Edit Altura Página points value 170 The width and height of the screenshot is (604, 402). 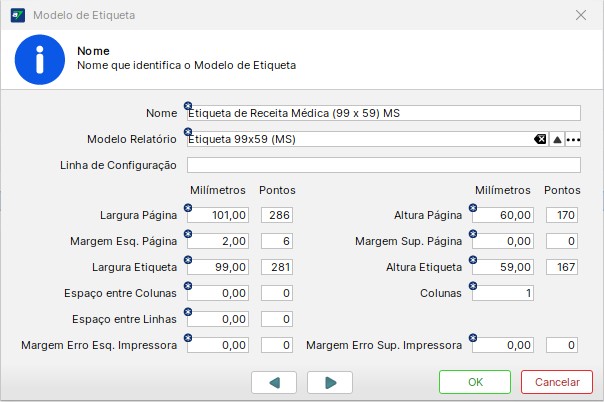562,215
